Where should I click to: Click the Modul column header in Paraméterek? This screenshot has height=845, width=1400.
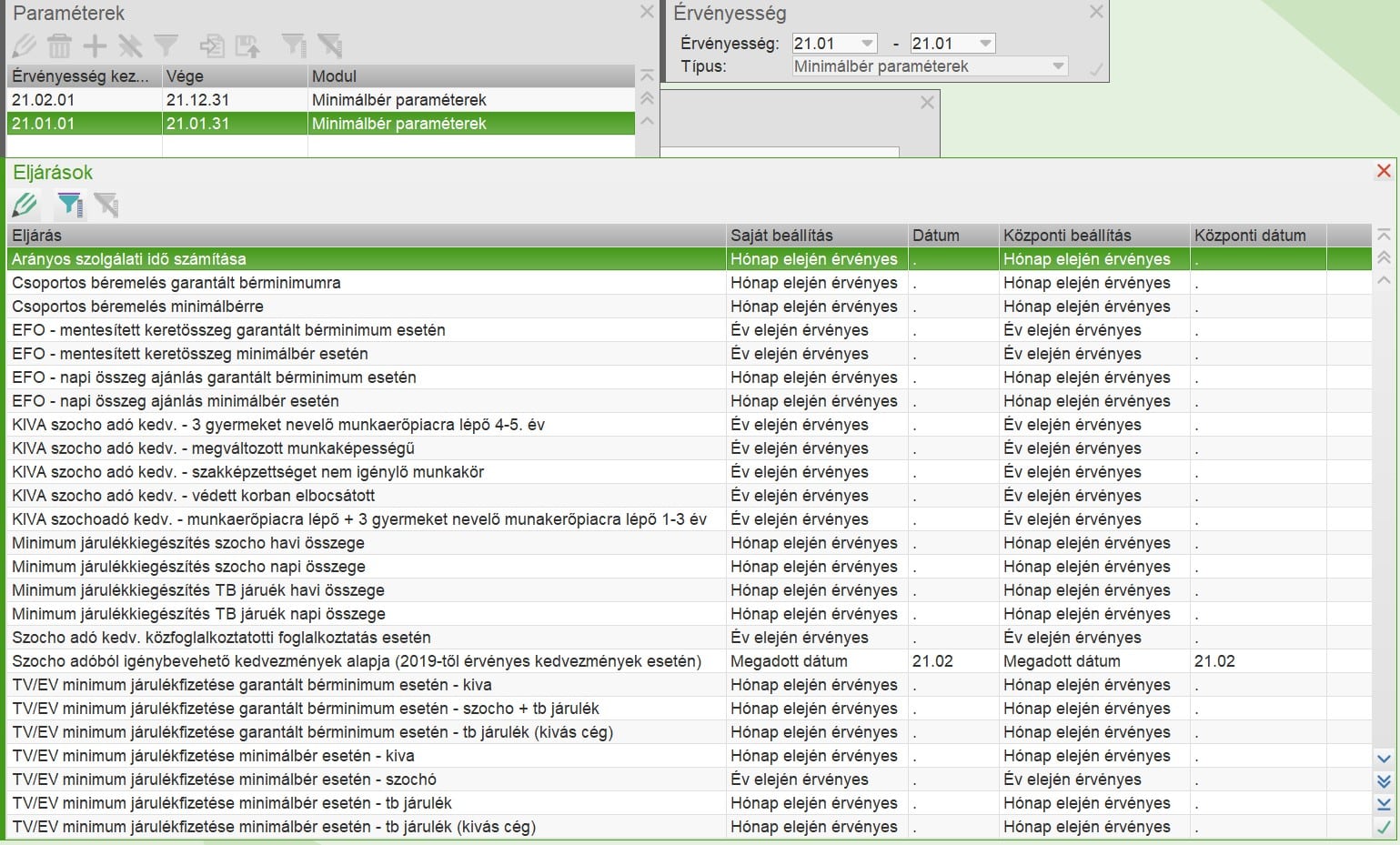coord(469,76)
